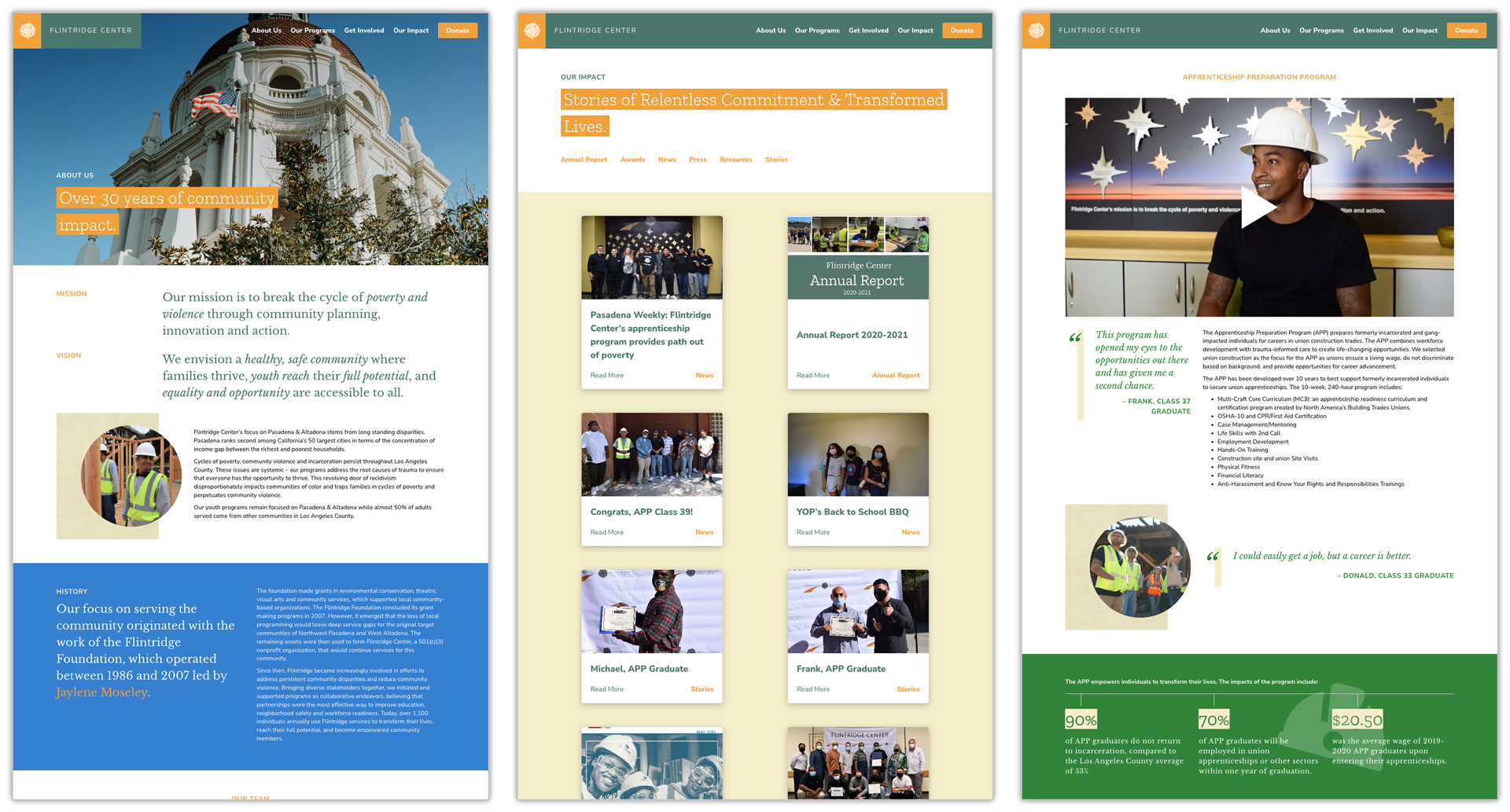Open Our Impact menu on Our Impact page
Screen dimensions: 1510x812
point(915,31)
